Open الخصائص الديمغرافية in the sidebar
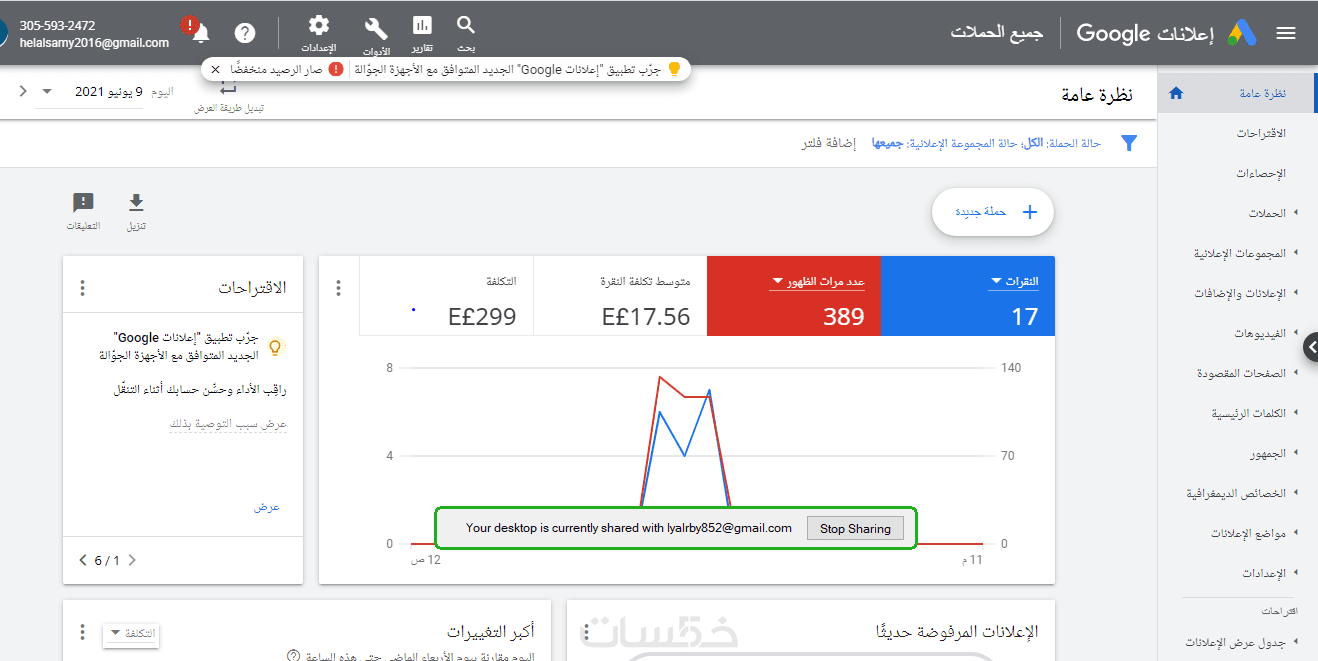Screen dimensions: 1318x661 [x=1236, y=493]
